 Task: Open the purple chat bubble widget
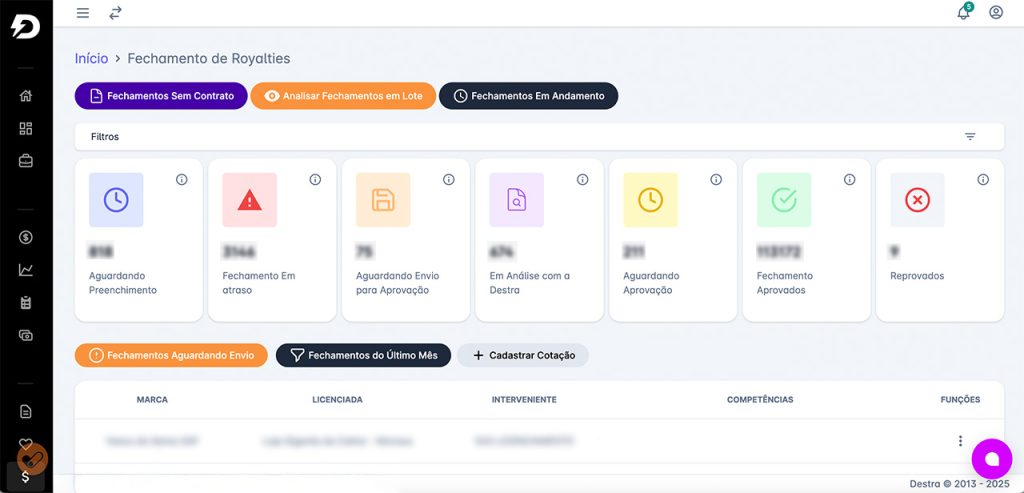coord(991,459)
